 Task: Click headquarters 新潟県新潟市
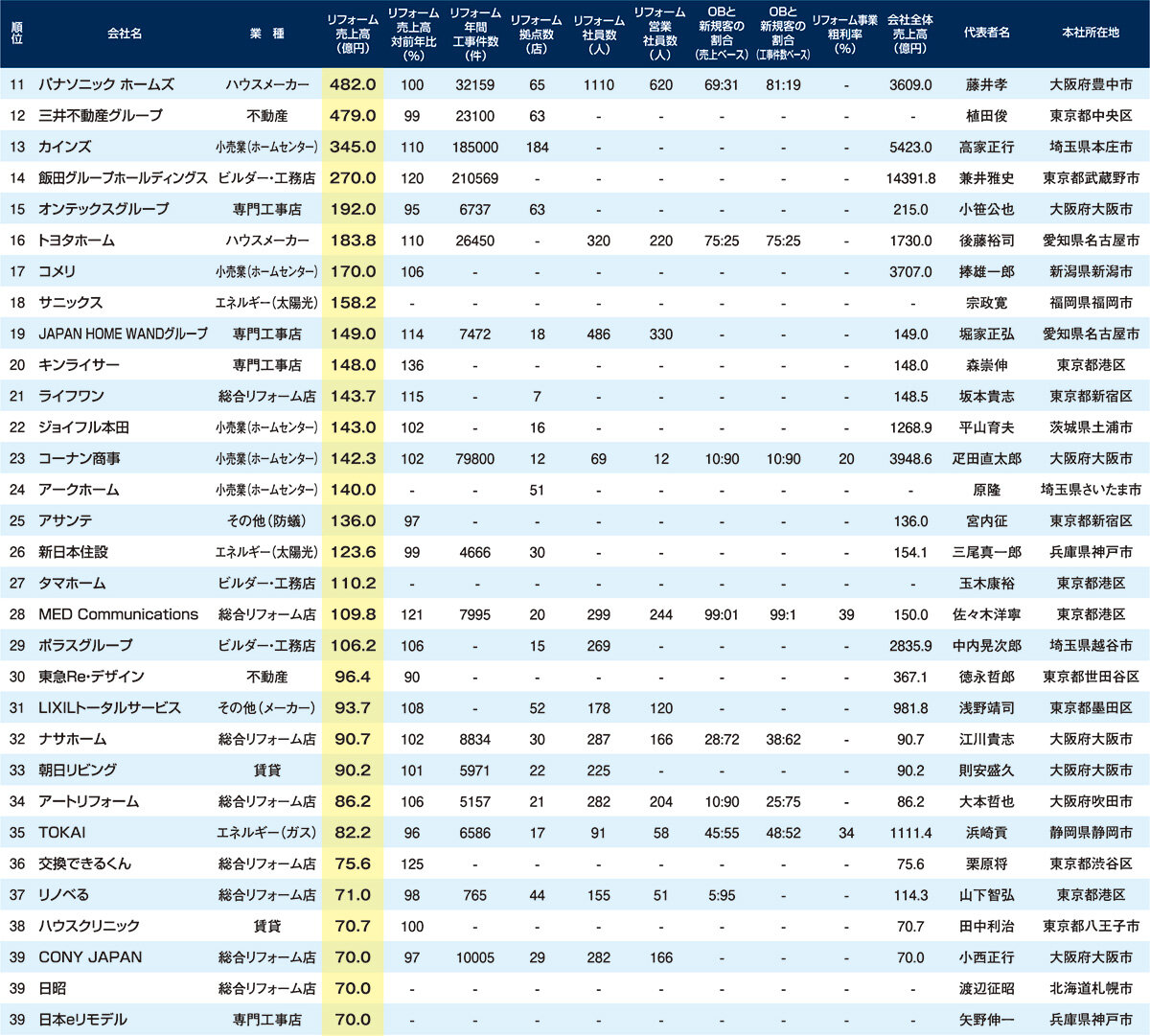[x=1091, y=272]
